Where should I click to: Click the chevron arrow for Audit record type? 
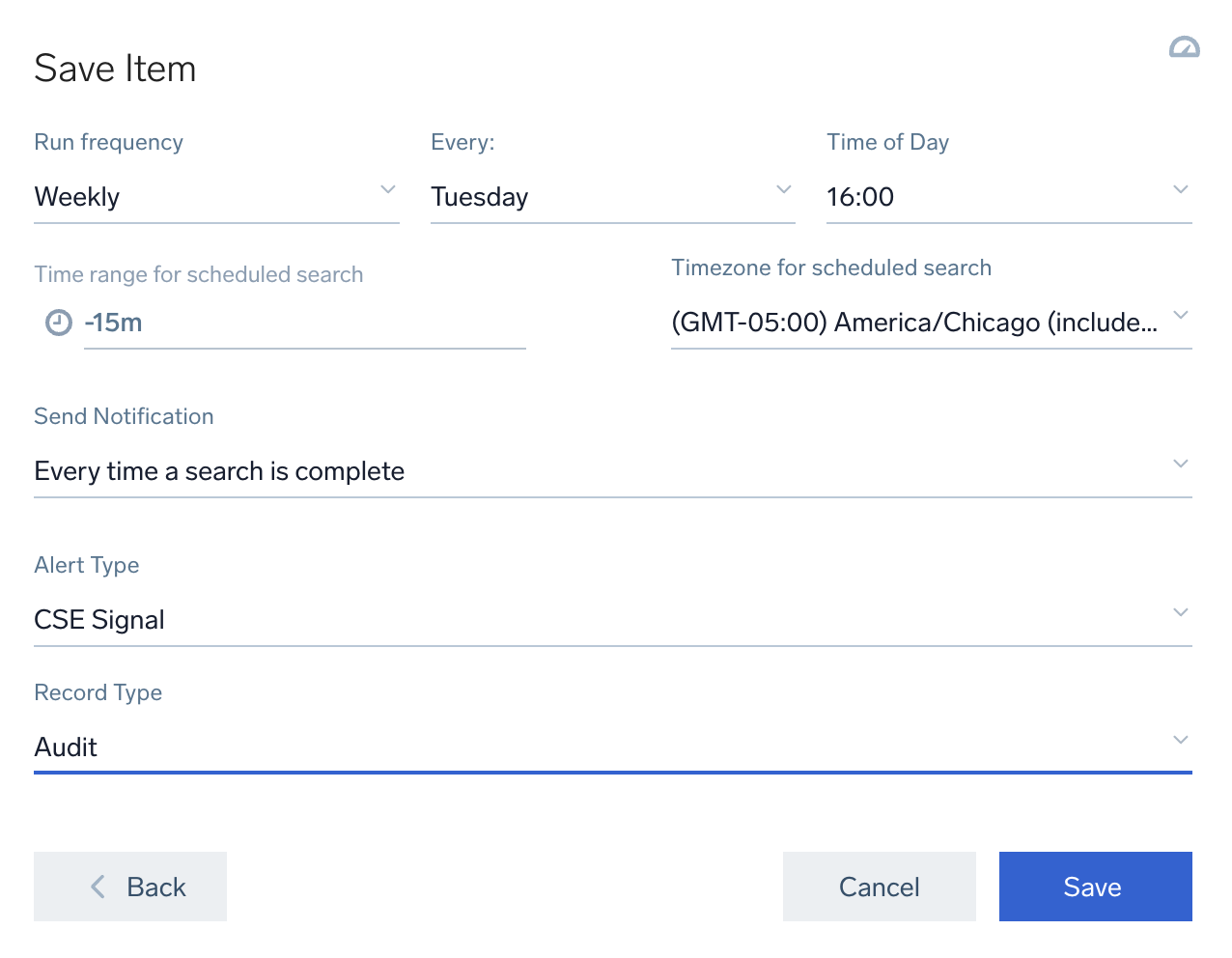pos(1180,740)
